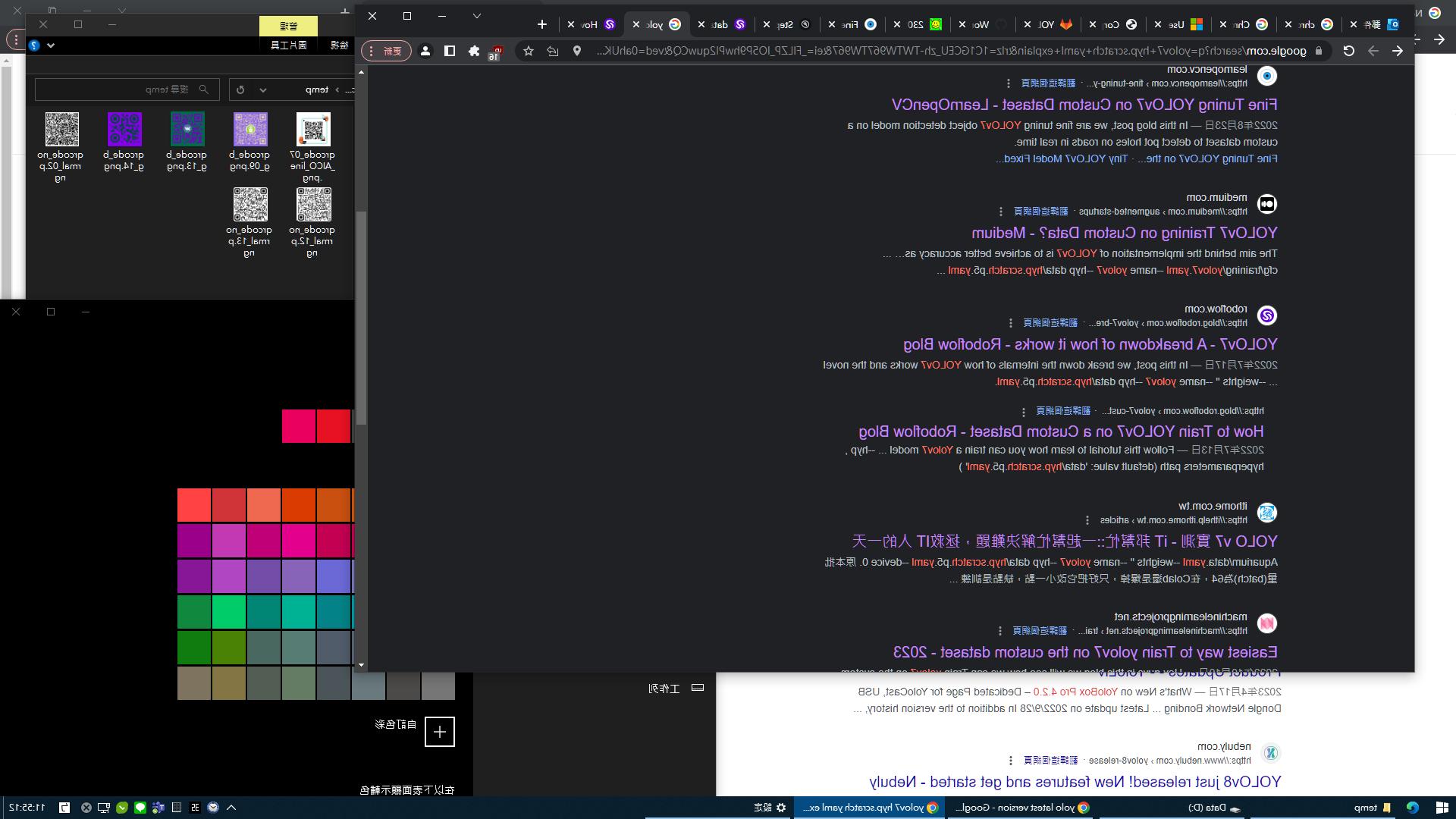Open the Chrome profile avatar menu
This screenshot has height=819, width=1456.
tap(425, 51)
